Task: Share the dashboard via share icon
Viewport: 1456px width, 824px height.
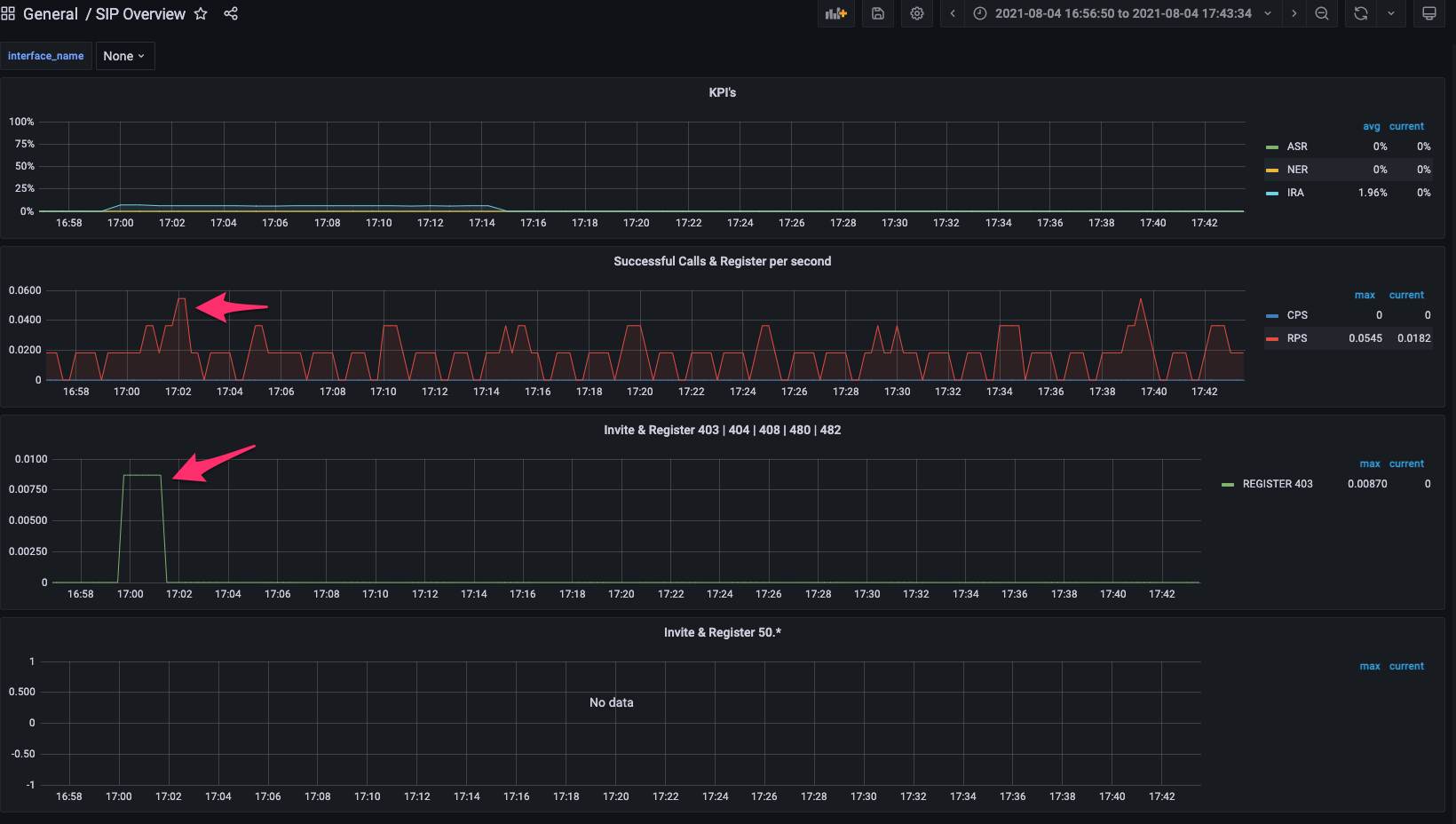Action: click(x=231, y=14)
